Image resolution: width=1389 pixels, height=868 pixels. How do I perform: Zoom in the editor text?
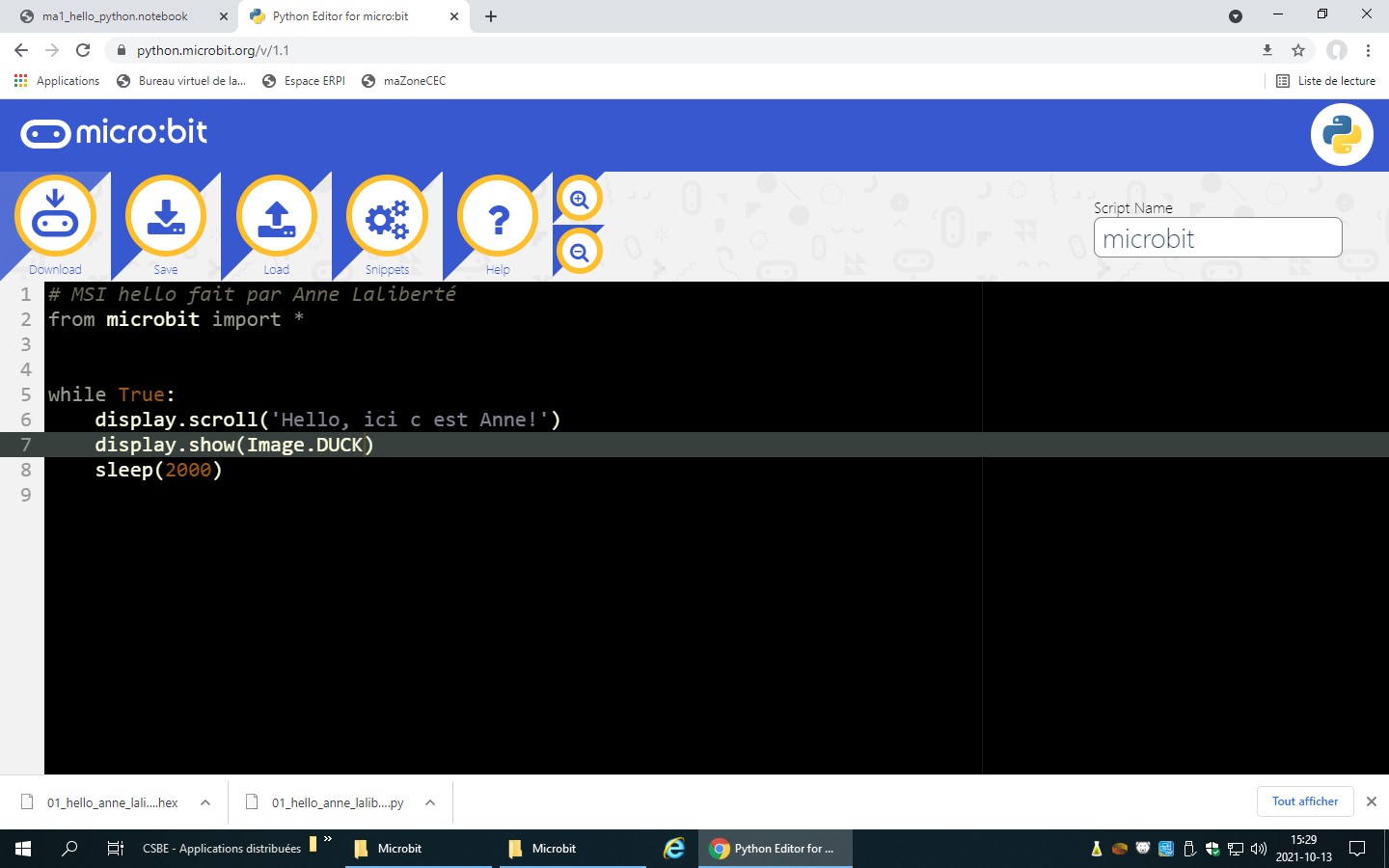click(x=579, y=200)
